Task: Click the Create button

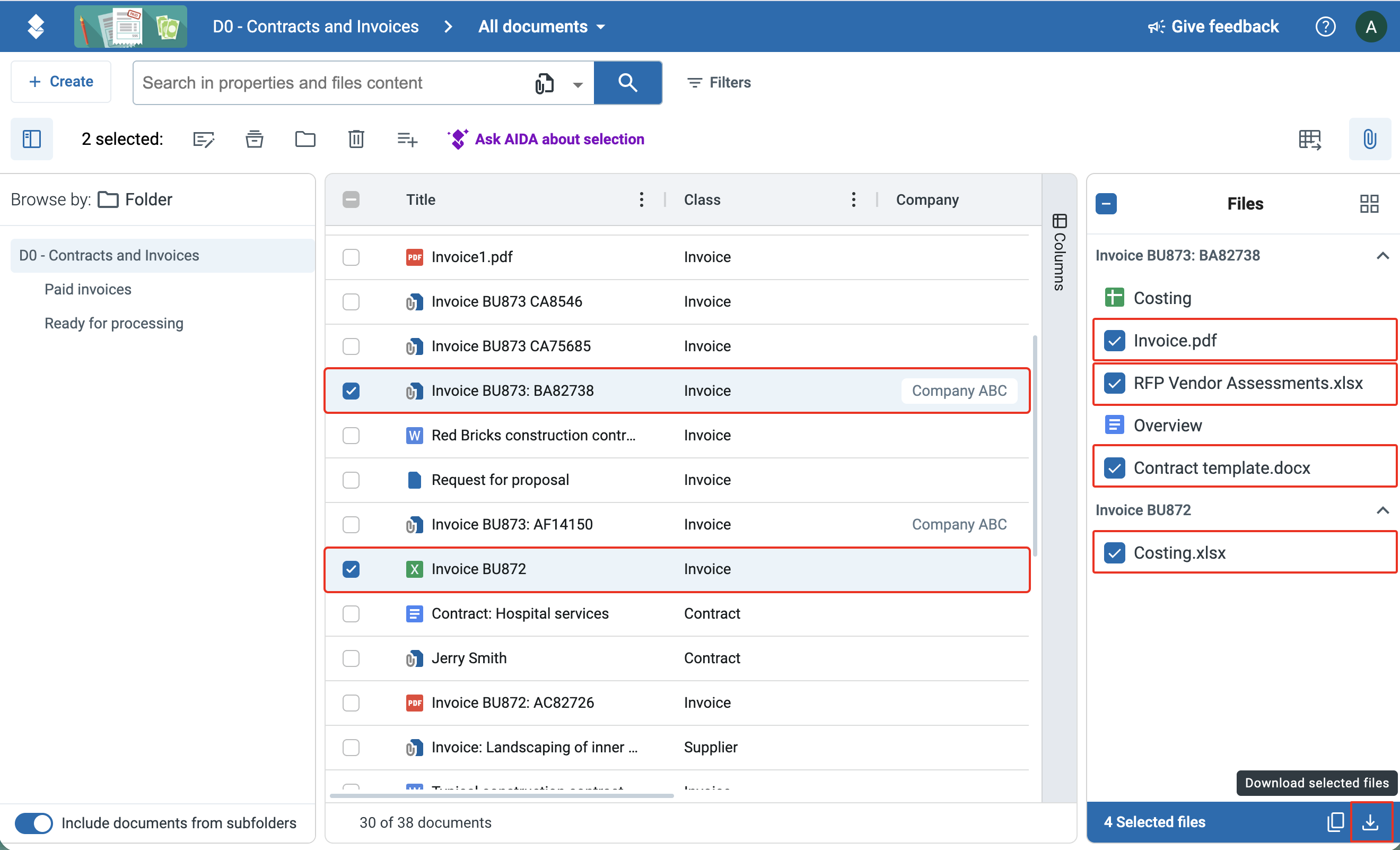Action: (61, 81)
